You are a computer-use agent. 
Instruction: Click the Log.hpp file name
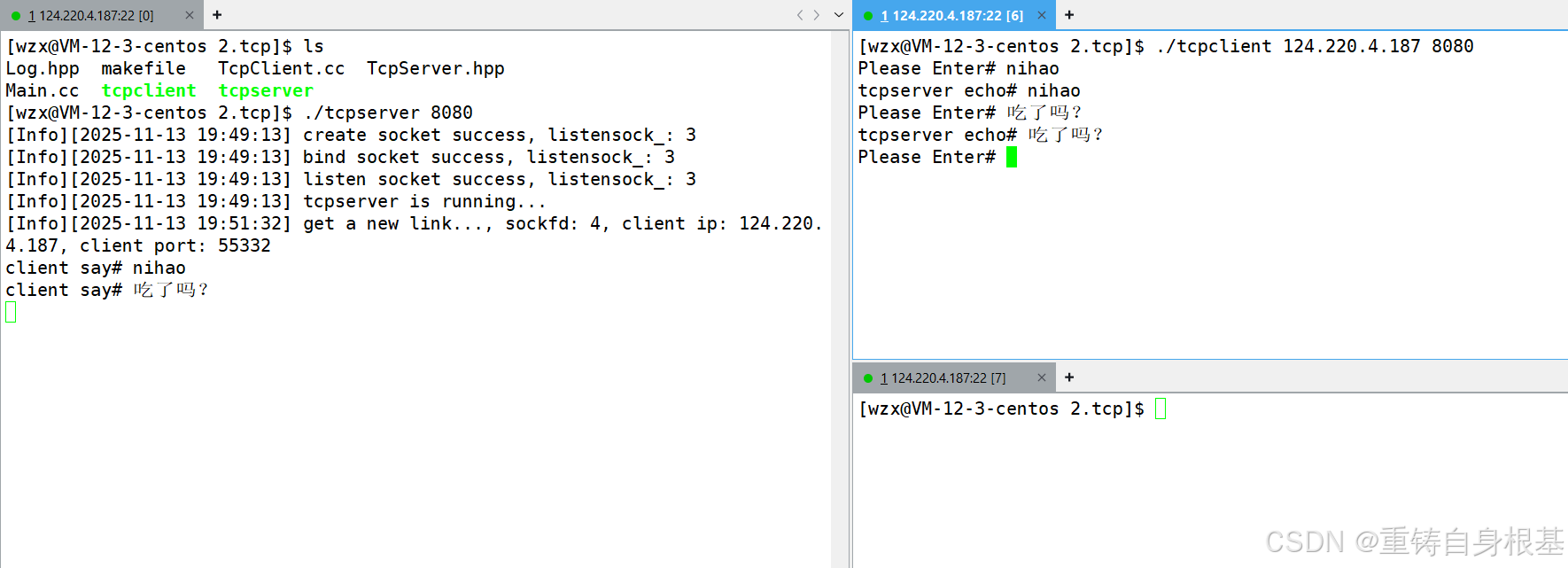click(43, 68)
